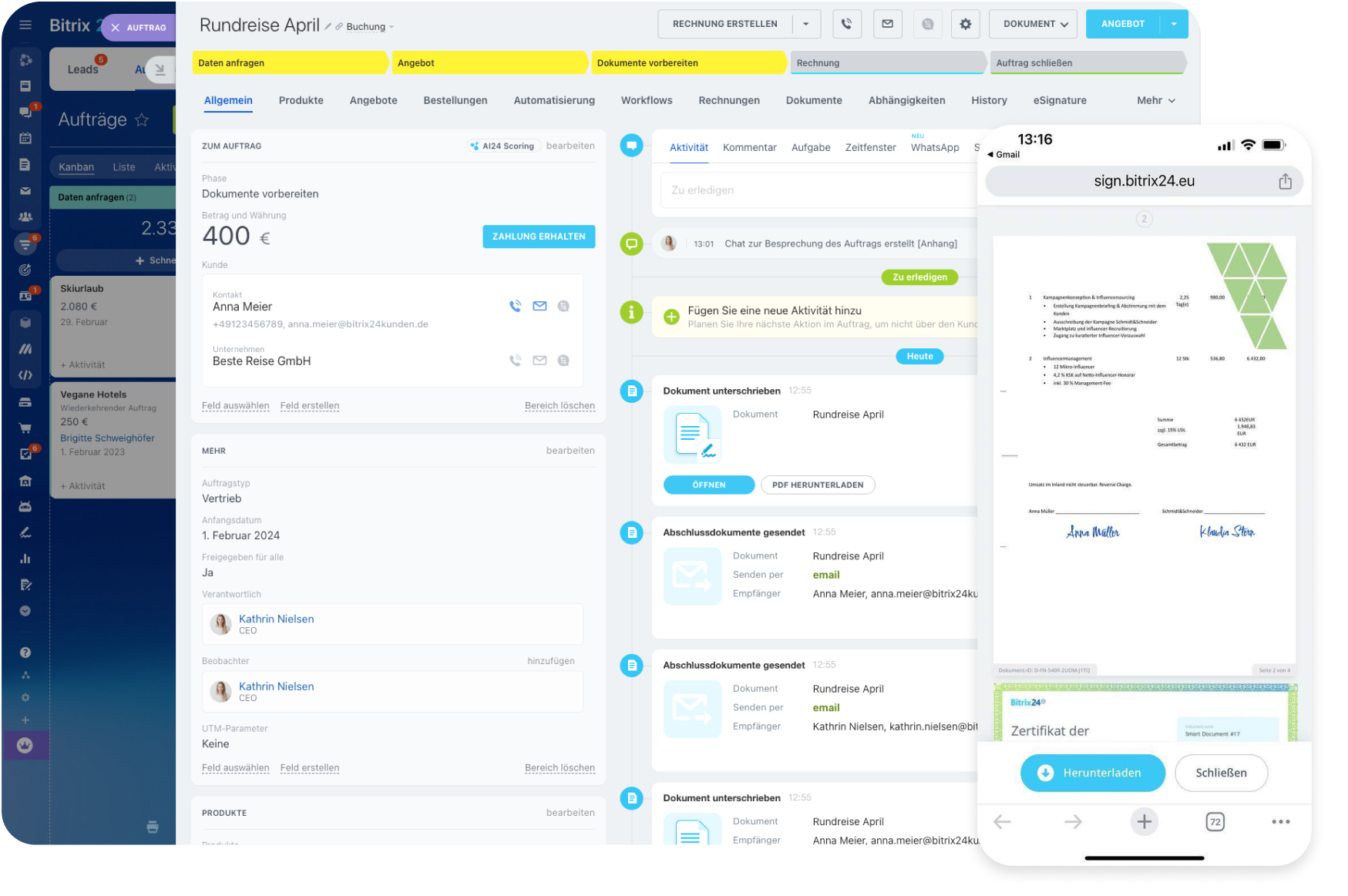Click the Kathrin Nielsen link under Verantwortlich
Screen dimensions: 1348x896
coord(276,619)
